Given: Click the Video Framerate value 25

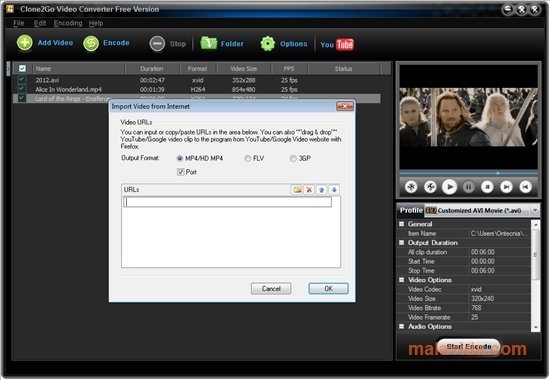Looking at the screenshot, I should [474, 317].
